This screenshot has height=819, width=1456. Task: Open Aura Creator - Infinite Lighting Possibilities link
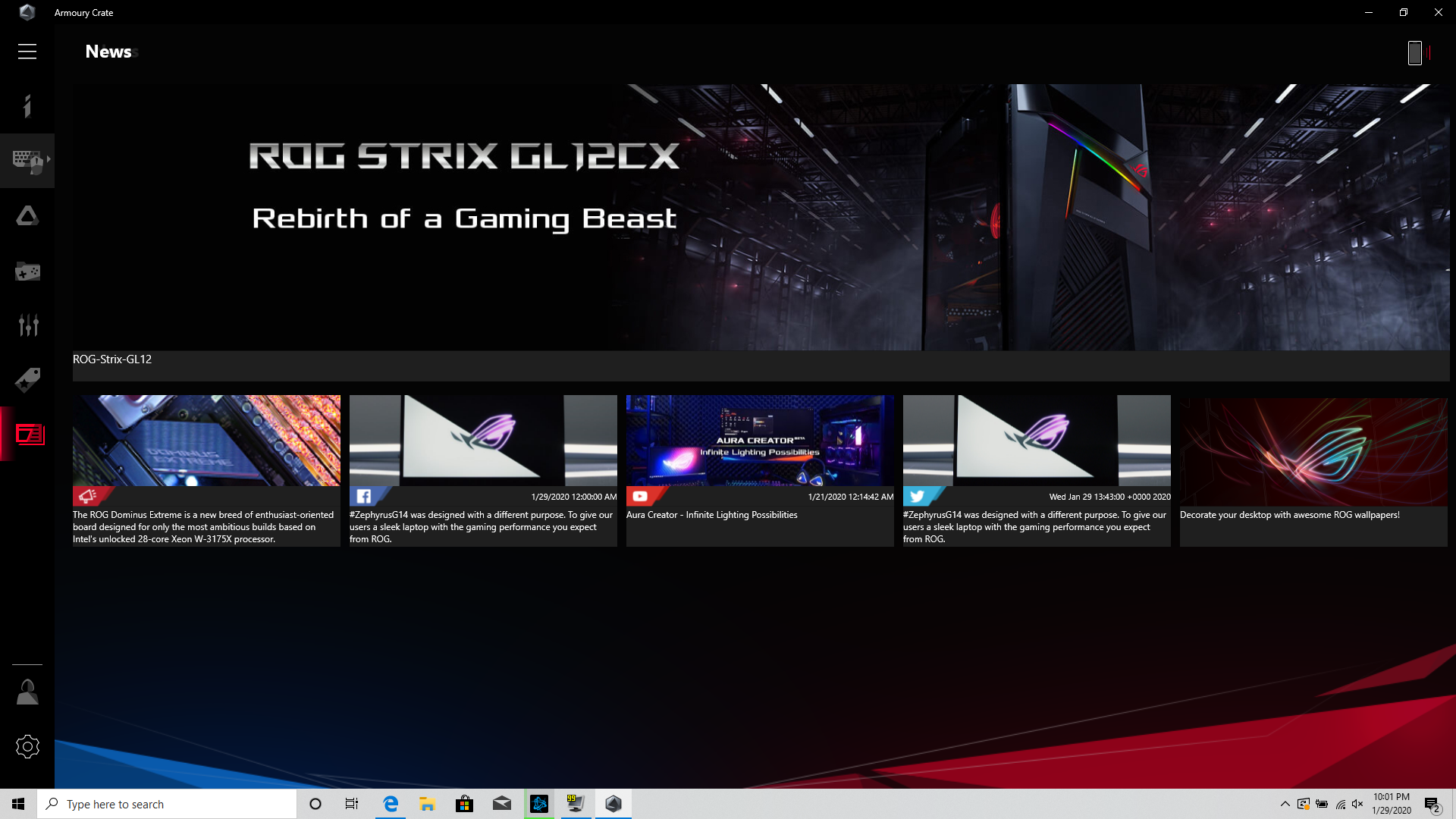point(712,515)
